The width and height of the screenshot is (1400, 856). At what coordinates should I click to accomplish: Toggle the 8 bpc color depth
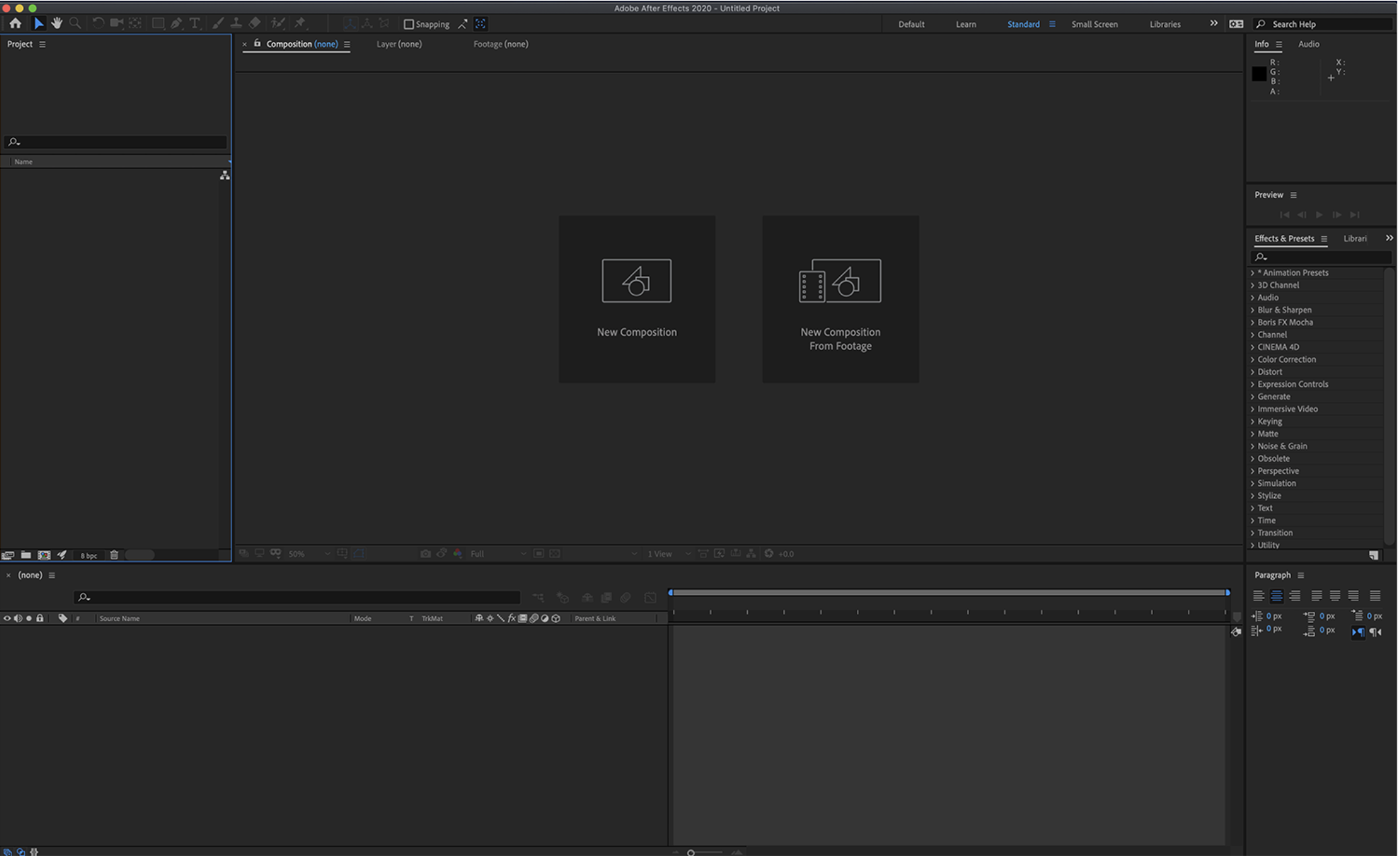[x=89, y=556]
